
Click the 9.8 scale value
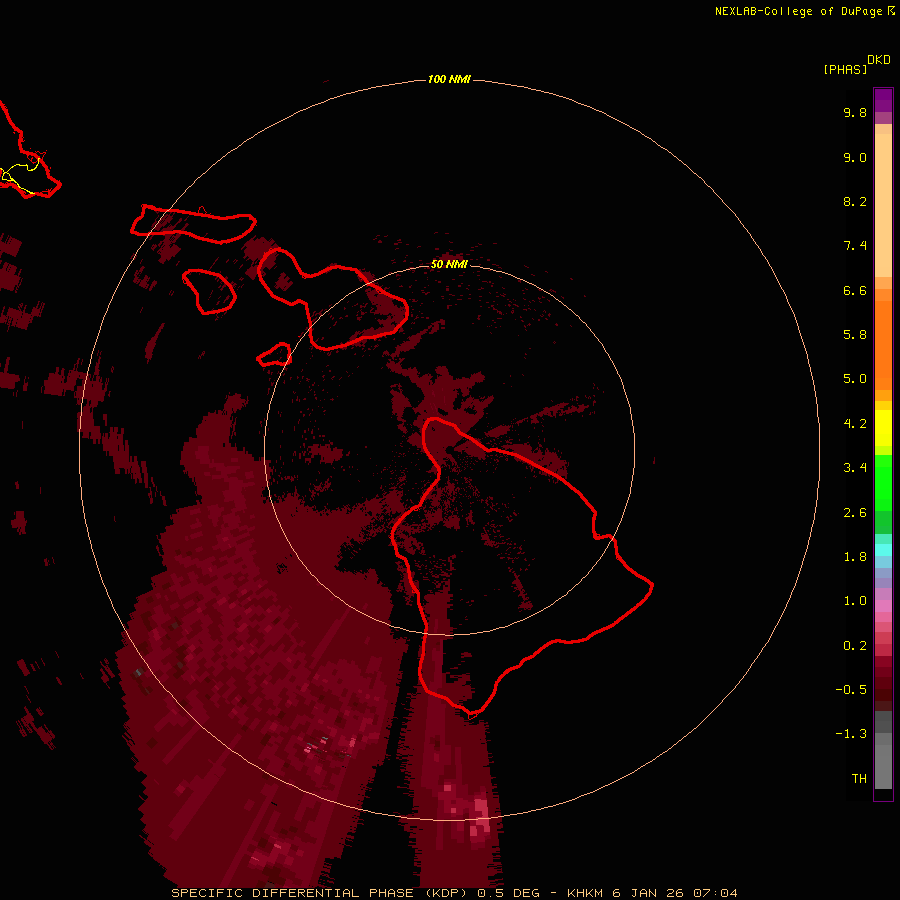[855, 112]
